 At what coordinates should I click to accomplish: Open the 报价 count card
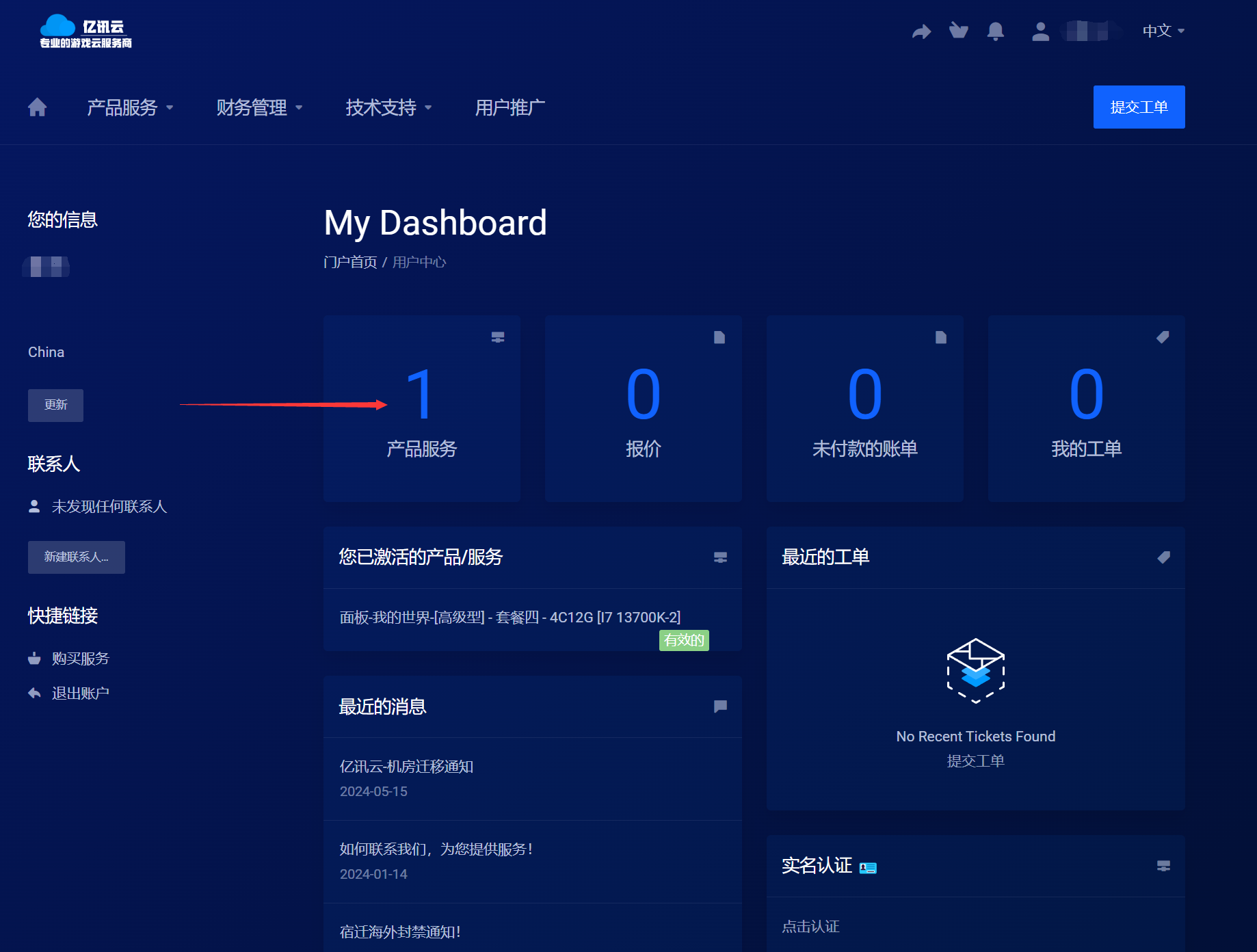[644, 409]
